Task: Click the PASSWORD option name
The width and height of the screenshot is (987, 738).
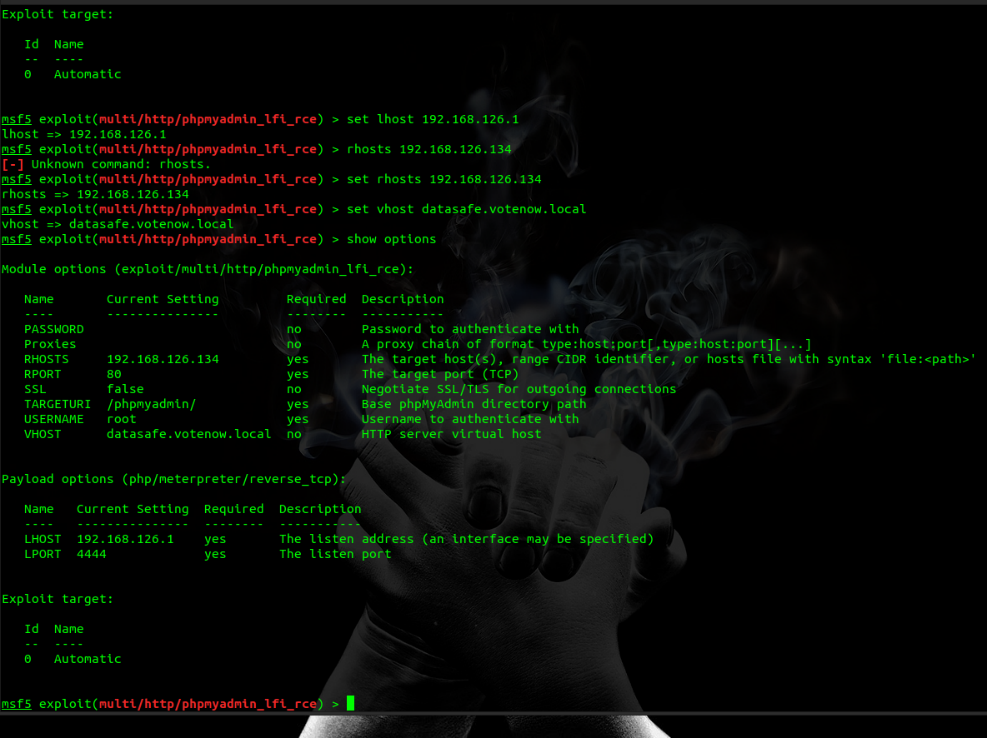Action: pyautogui.click(x=54, y=329)
